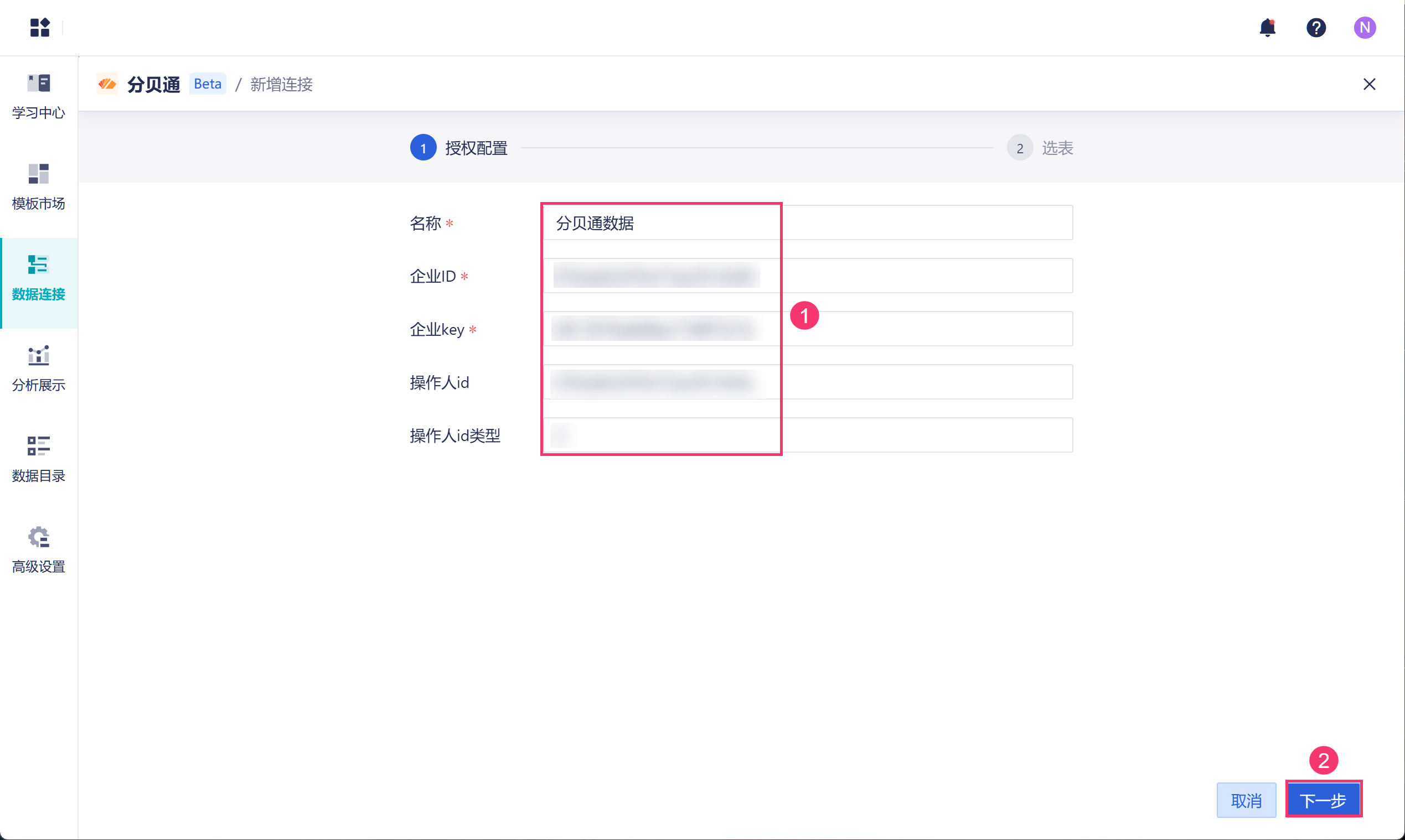Viewport: 1405px width, 840px height.
Task: Click the 分贝通 connector logo icon
Action: pos(107,84)
